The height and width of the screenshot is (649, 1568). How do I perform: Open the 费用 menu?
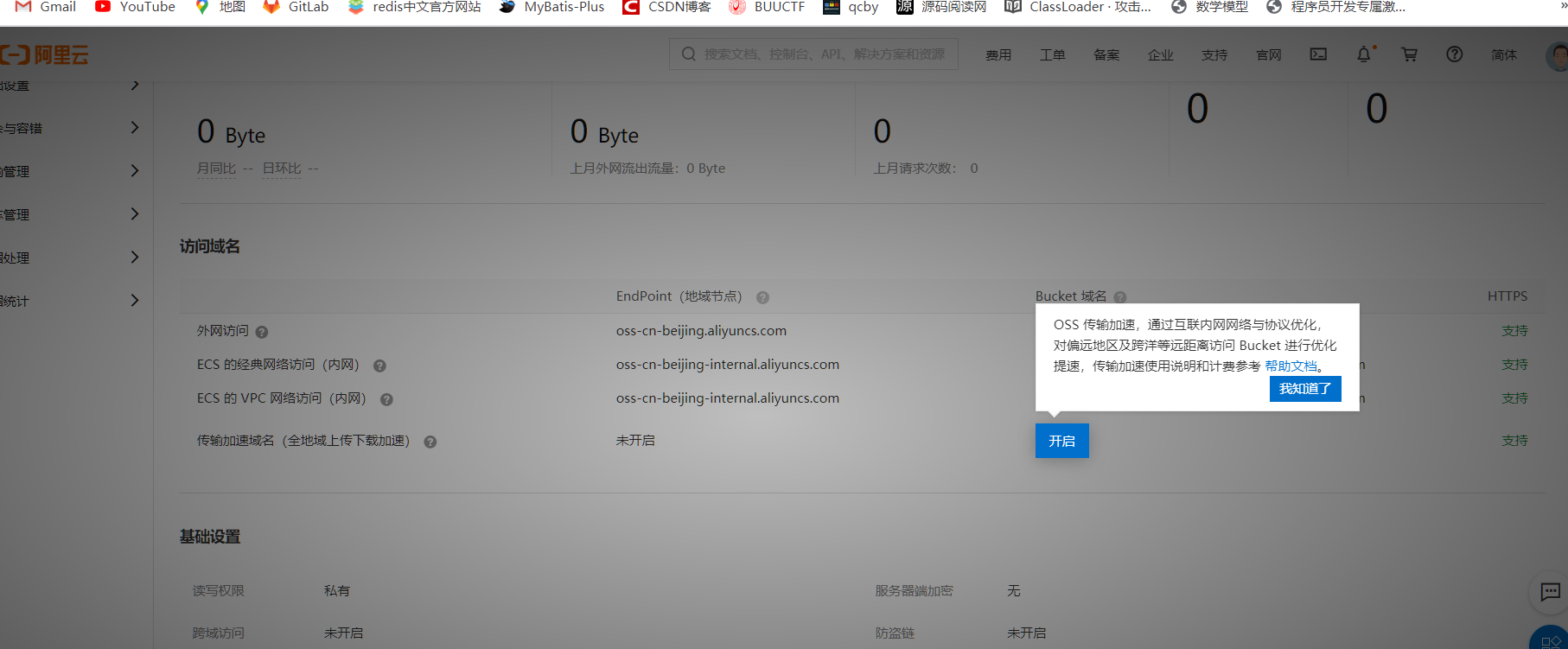pos(998,54)
